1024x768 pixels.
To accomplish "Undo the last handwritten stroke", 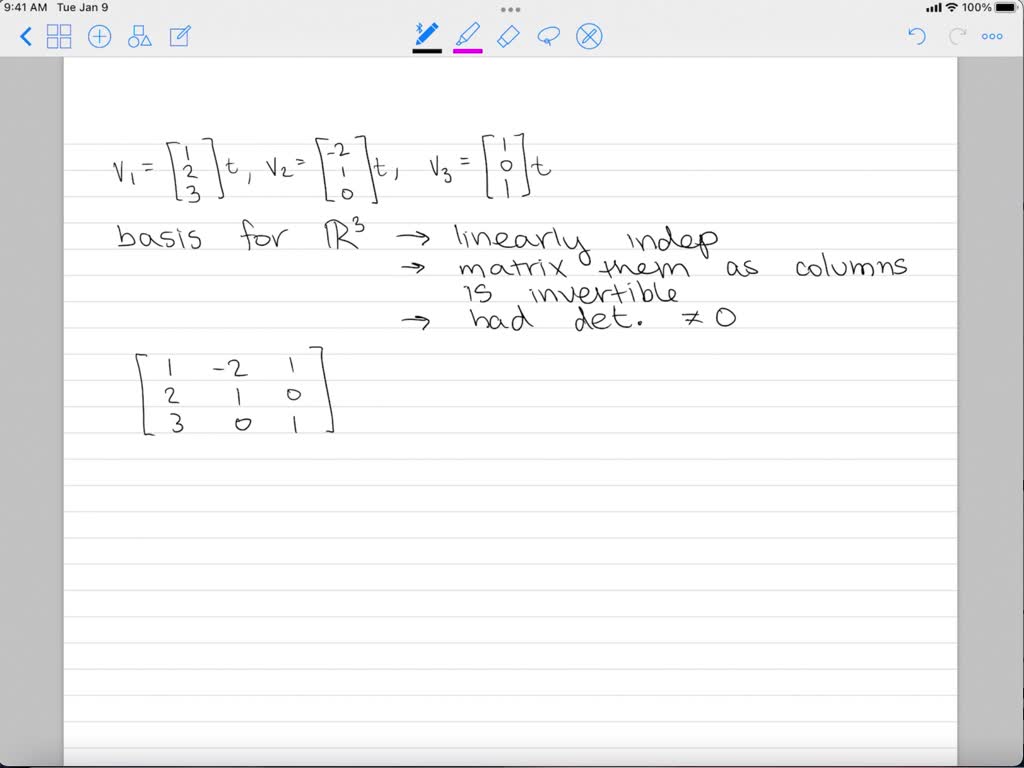I will [917, 36].
